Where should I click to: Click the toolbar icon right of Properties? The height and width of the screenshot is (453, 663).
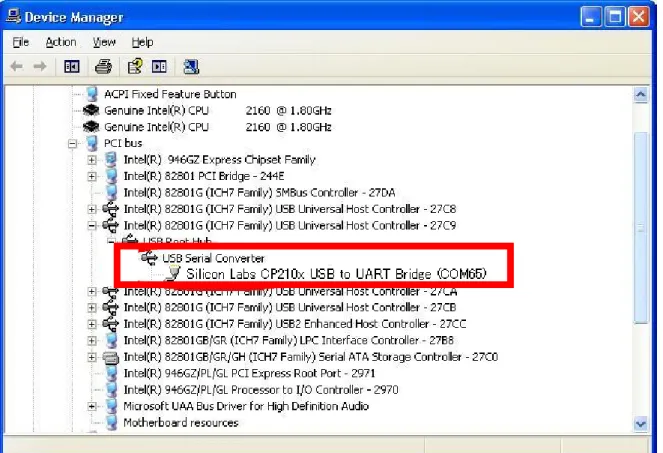(159, 66)
